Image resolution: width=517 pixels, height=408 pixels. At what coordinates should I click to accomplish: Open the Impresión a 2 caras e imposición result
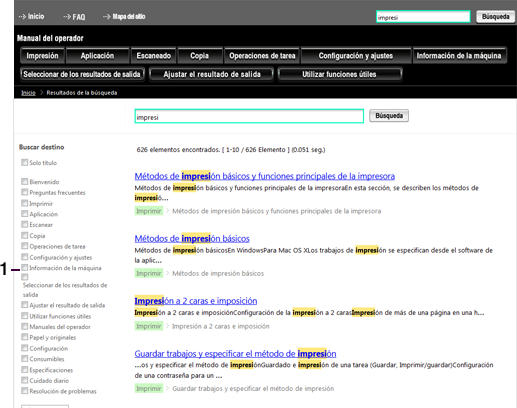point(196,301)
